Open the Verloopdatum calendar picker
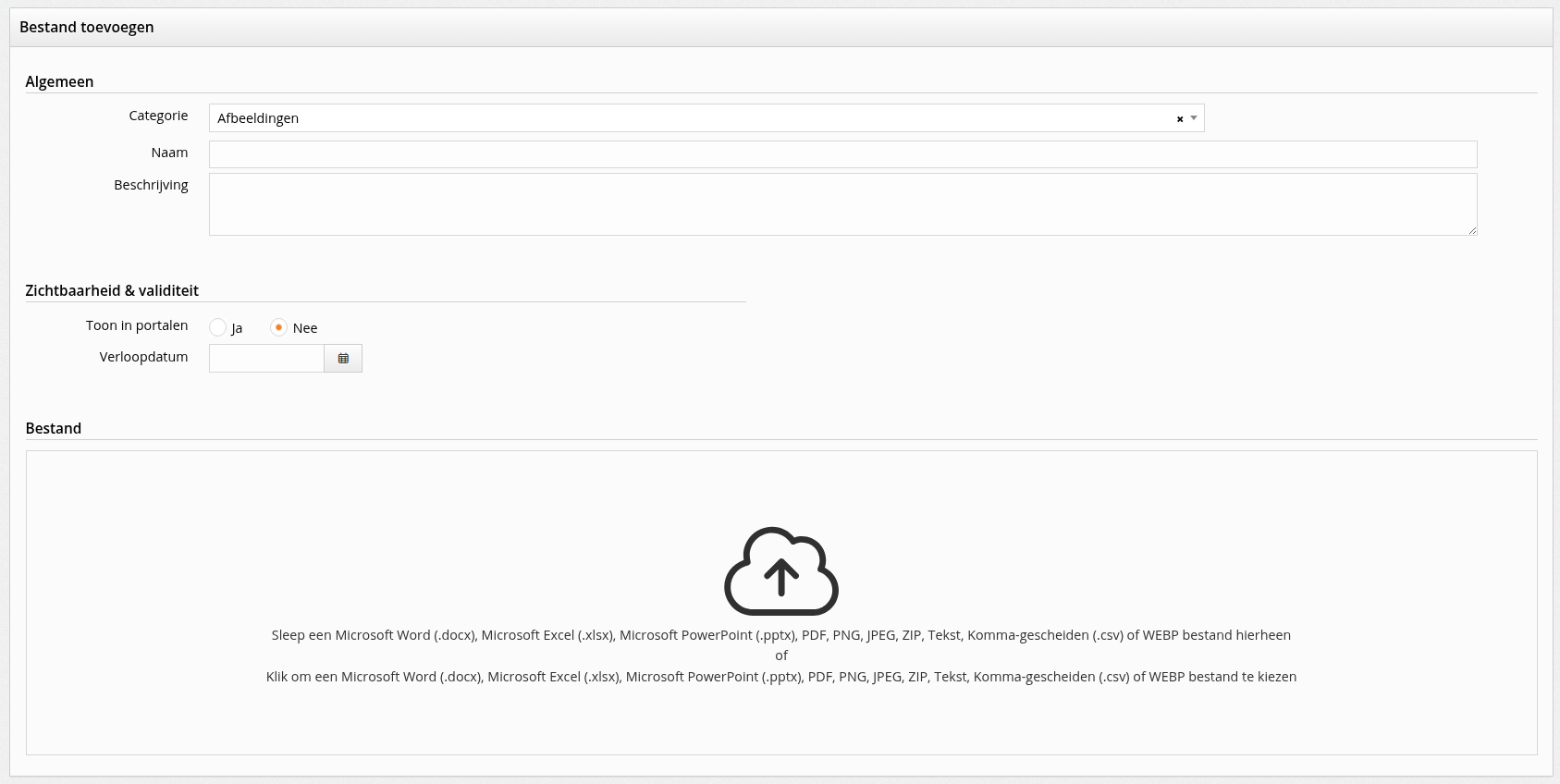This screenshot has width=1560, height=784. click(x=343, y=359)
